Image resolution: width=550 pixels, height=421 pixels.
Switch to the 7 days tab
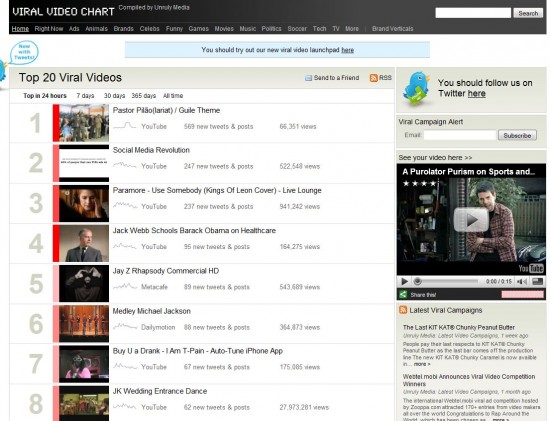[x=85, y=96]
